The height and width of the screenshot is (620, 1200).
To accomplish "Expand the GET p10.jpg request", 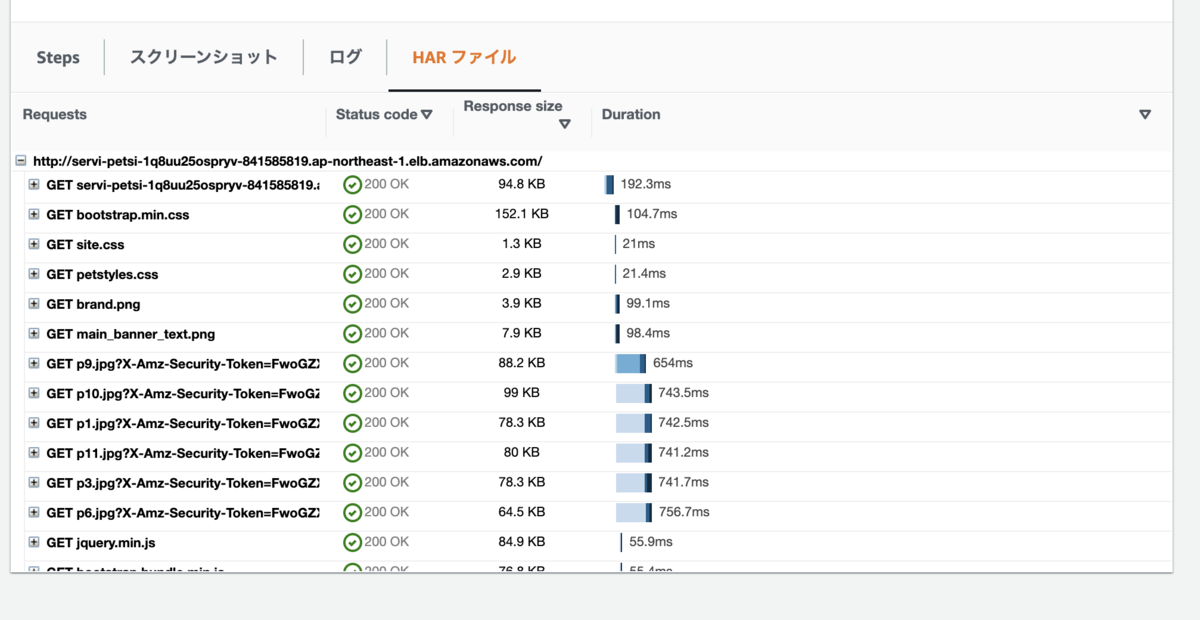I will coord(34,393).
